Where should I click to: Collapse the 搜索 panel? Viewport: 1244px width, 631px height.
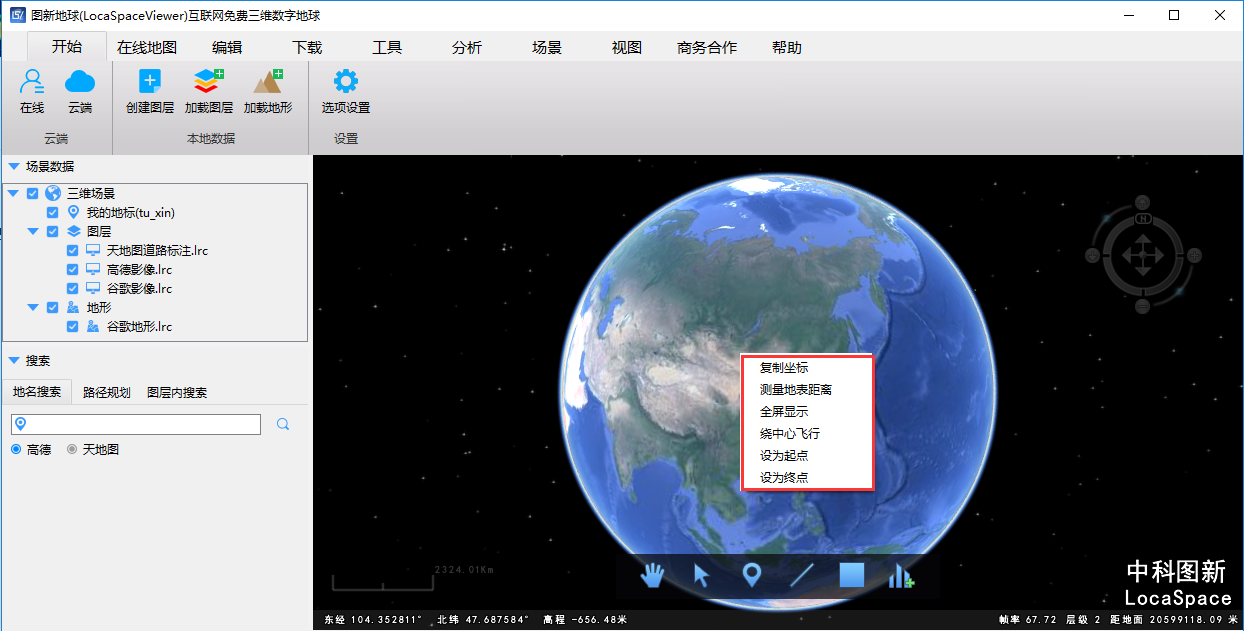click(13, 361)
